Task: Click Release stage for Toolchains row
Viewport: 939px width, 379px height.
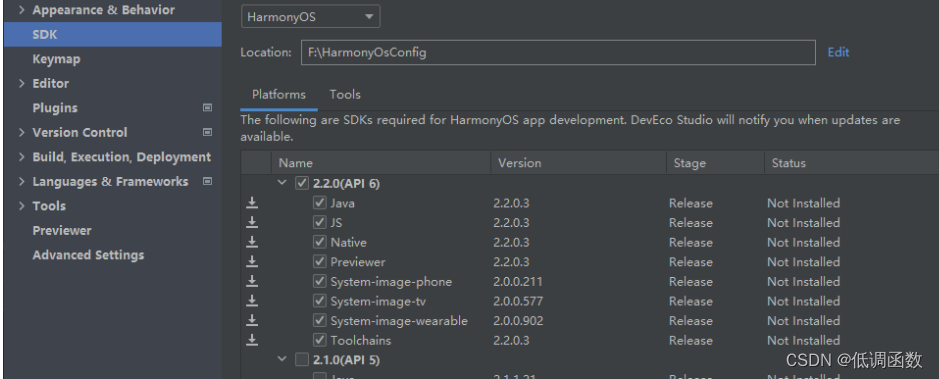Action: point(690,340)
